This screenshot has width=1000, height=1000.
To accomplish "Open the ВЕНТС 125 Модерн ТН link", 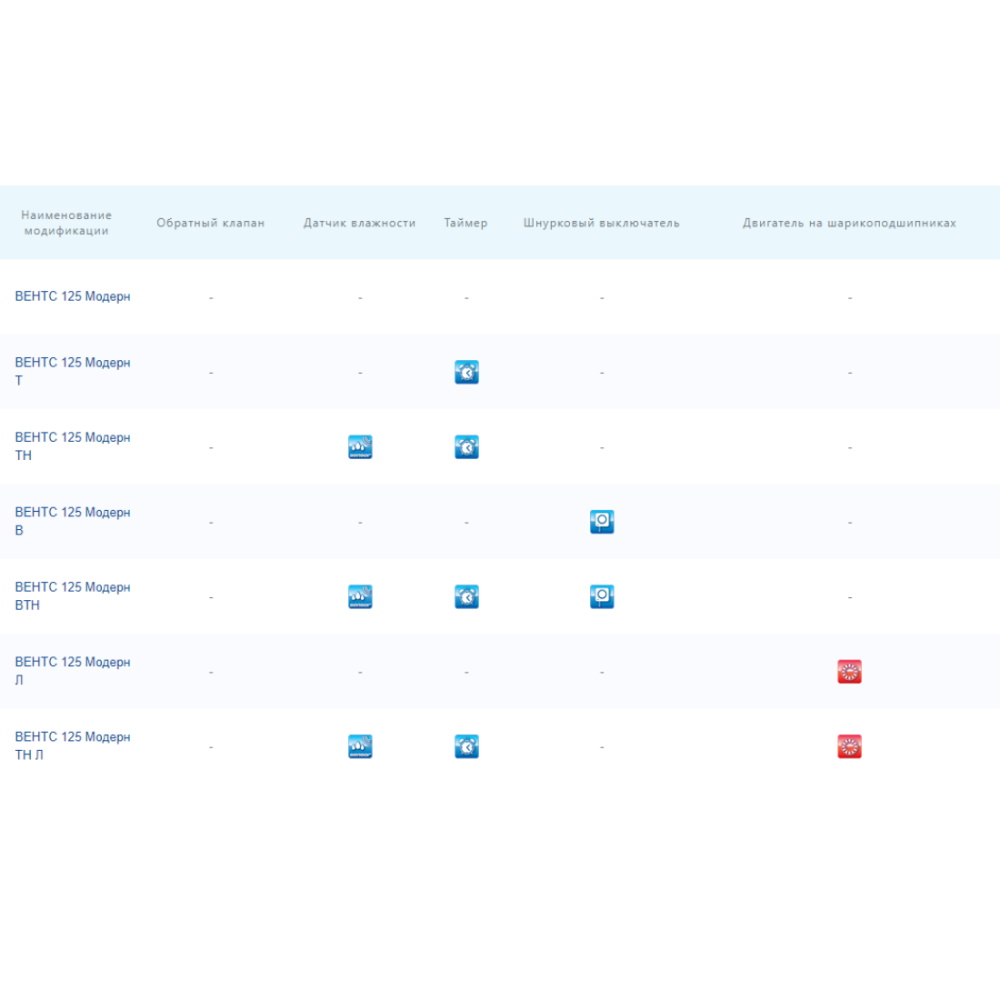I will pyautogui.click(x=72, y=446).
